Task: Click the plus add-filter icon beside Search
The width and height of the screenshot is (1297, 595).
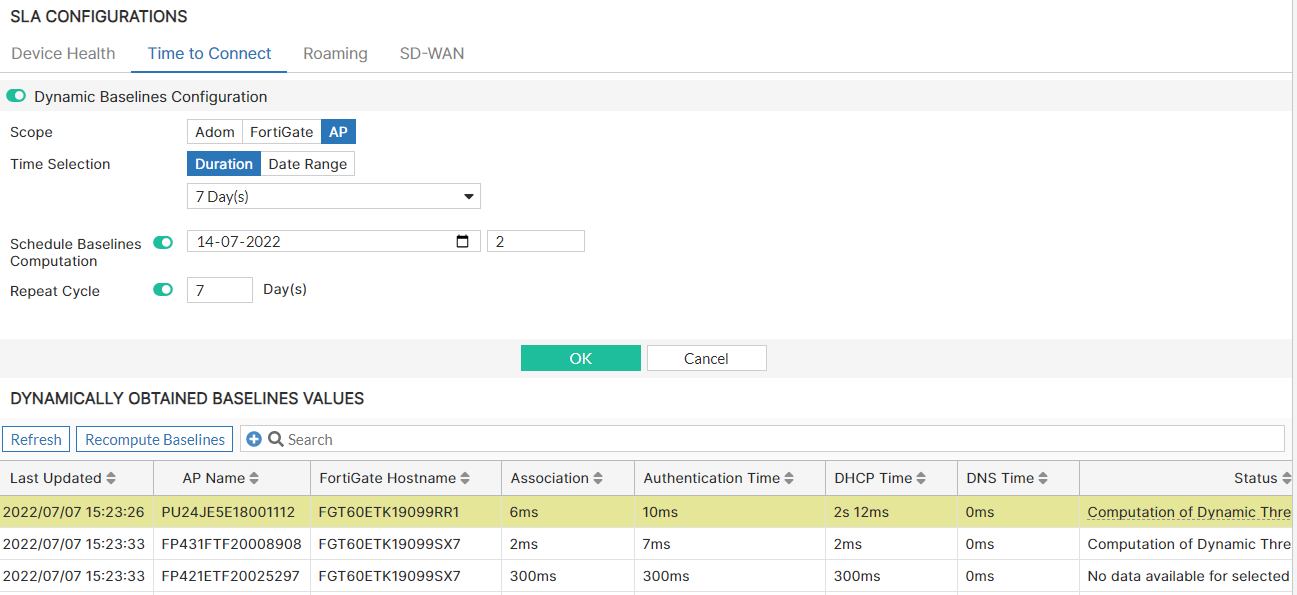Action: (x=253, y=439)
